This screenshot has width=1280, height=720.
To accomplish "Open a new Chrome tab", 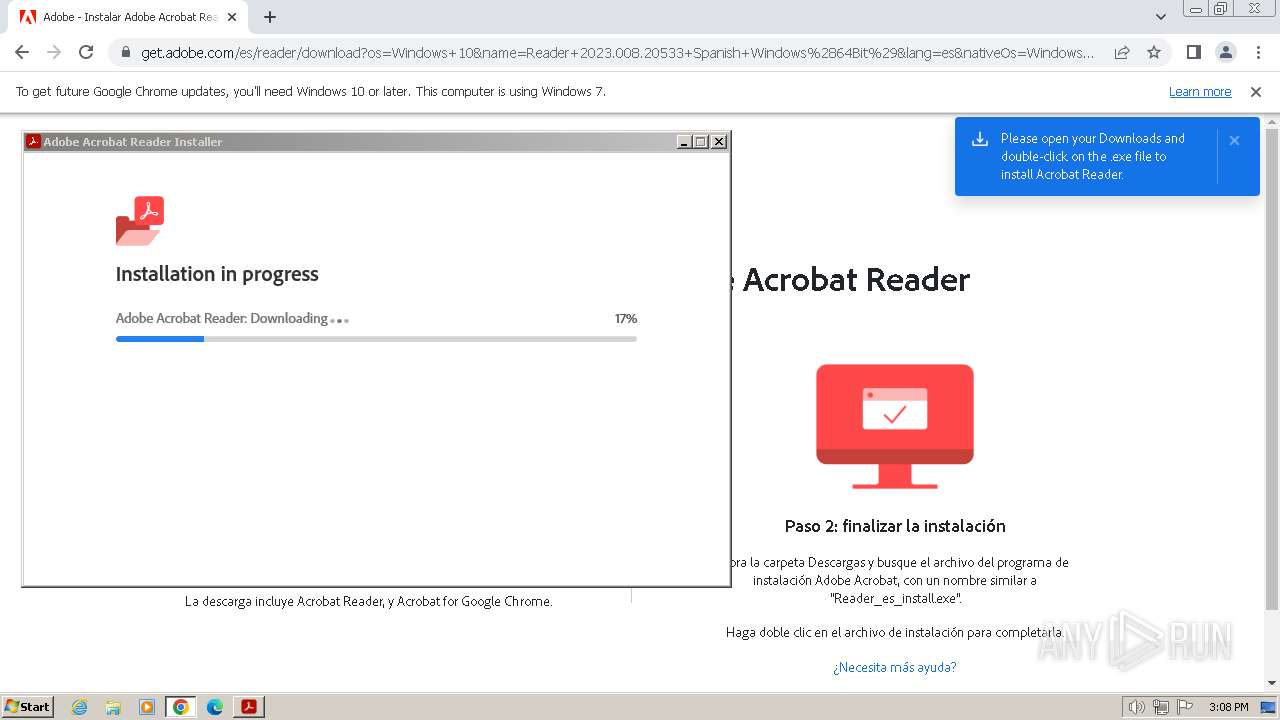I will pos(270,17).
